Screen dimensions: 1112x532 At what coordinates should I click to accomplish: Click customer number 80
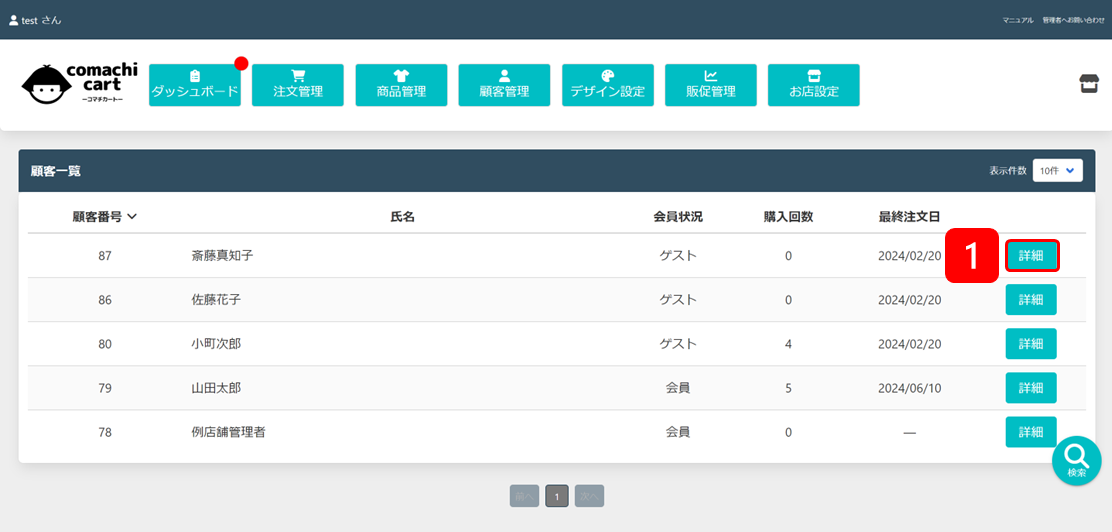pyautogui.click(x=104, y=343)
